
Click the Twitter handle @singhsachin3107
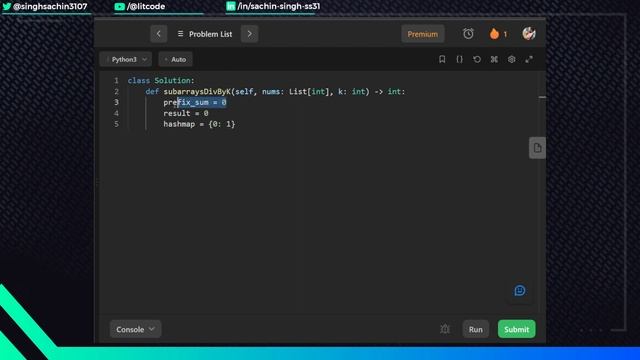[45, 7]
